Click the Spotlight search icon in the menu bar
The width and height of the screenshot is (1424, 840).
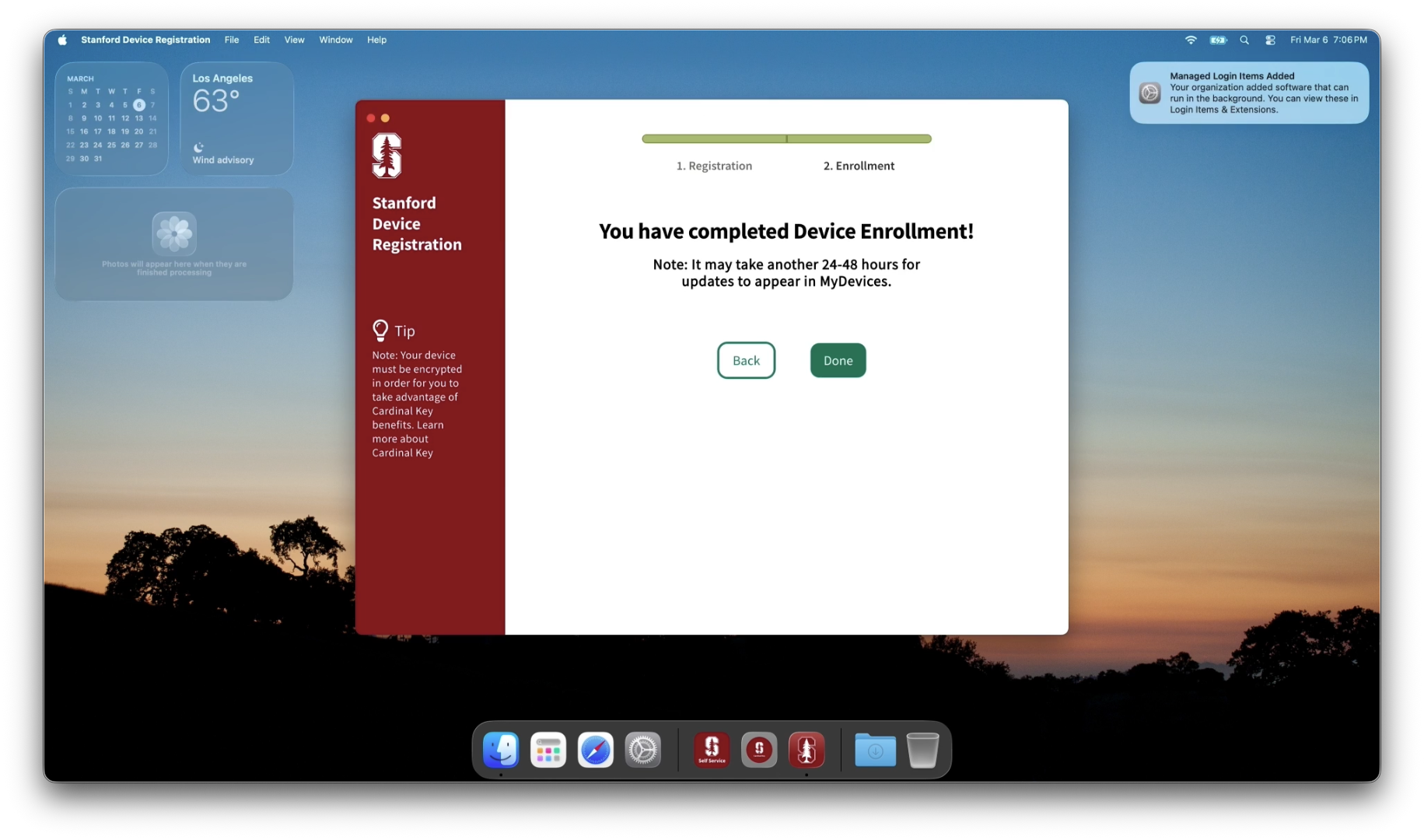pyautogui.click(x=1244, y=40)
